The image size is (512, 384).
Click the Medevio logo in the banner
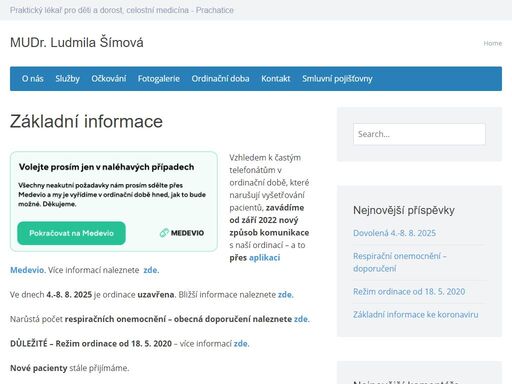(182, 233)
